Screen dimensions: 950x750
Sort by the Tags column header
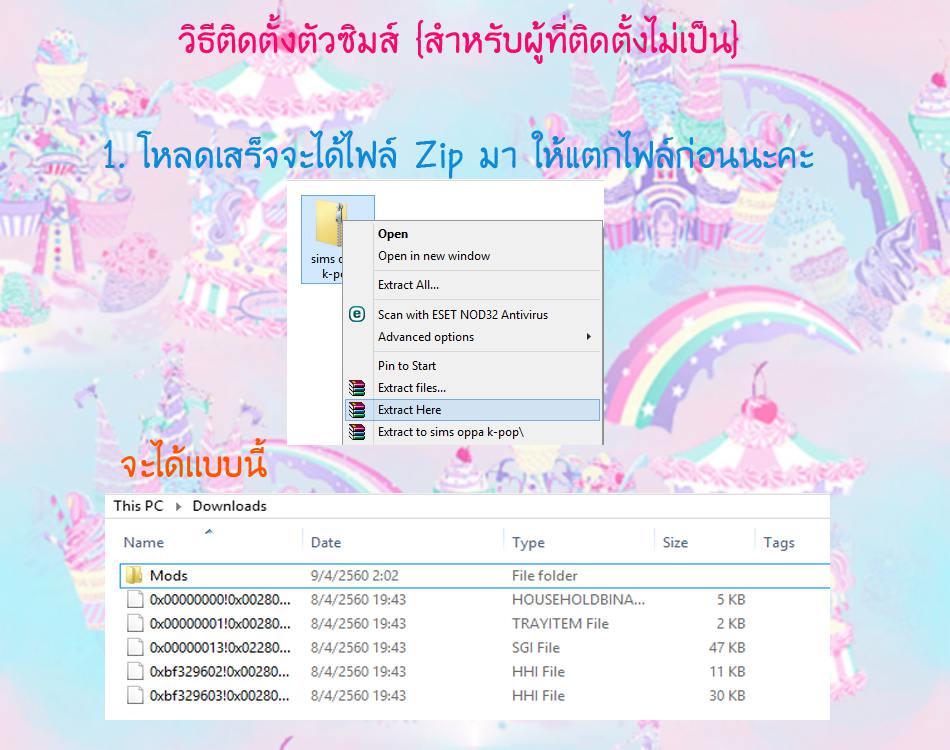[x=779, y=542]
